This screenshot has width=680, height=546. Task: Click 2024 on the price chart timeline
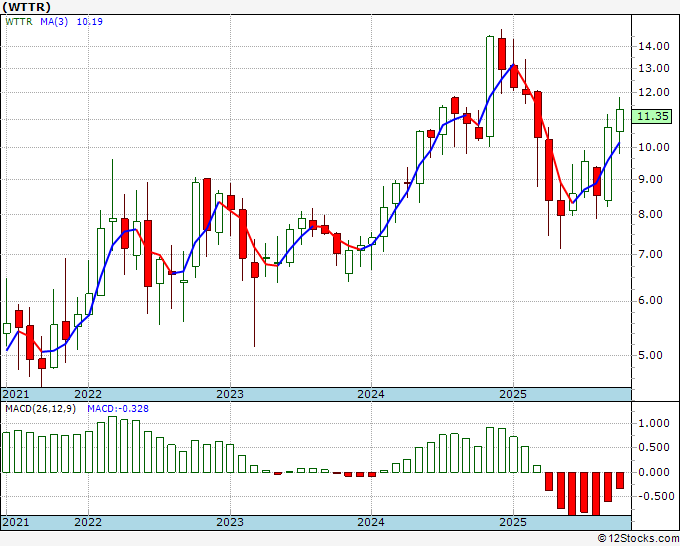[371, 394]
